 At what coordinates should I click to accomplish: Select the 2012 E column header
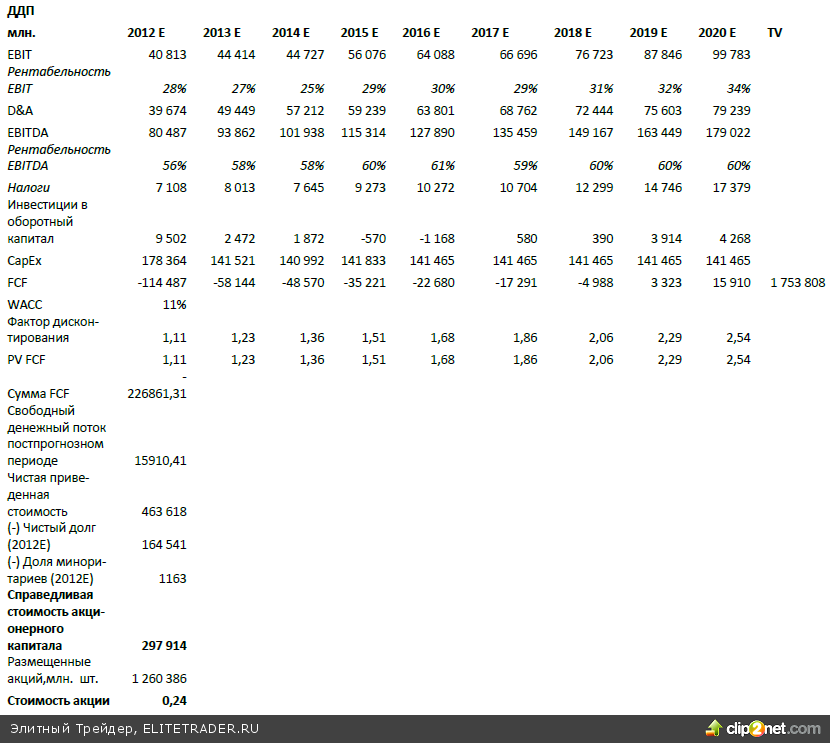[151, 33]
